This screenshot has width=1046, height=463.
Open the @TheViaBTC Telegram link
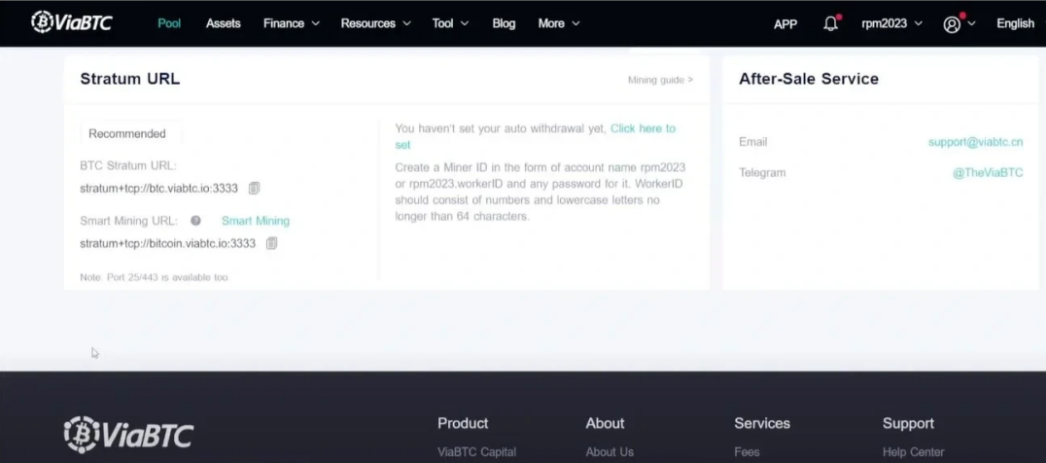click(x=987, y=173)
